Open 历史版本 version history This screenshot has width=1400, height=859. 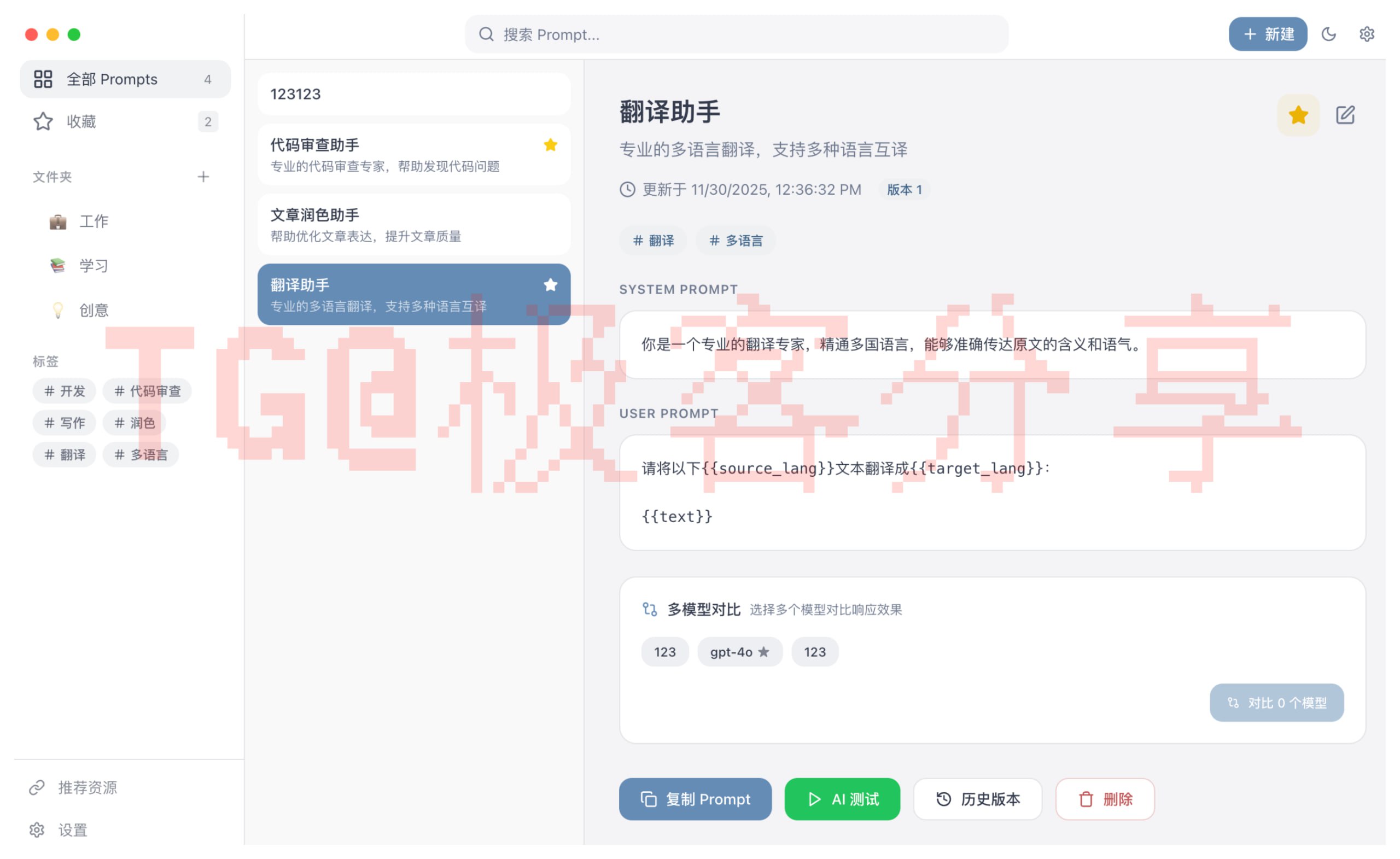pyautogui.click(x=977, y=799)
